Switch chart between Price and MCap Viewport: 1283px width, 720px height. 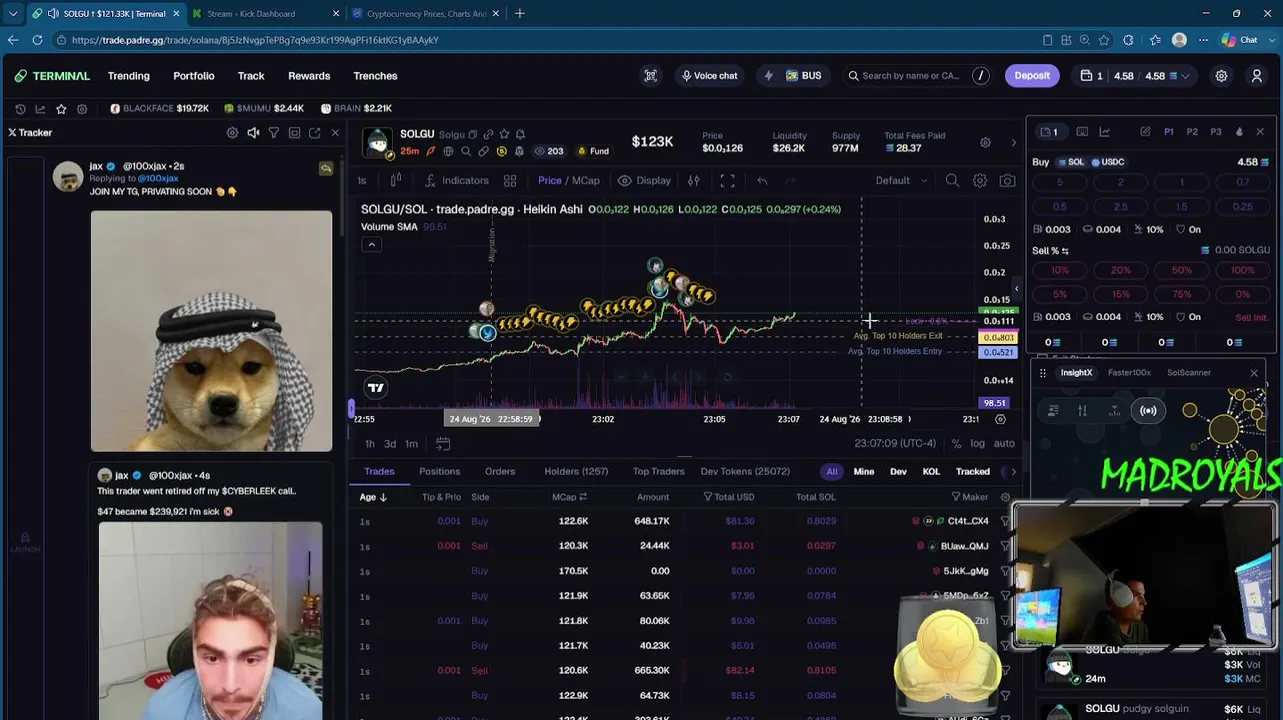569,181
